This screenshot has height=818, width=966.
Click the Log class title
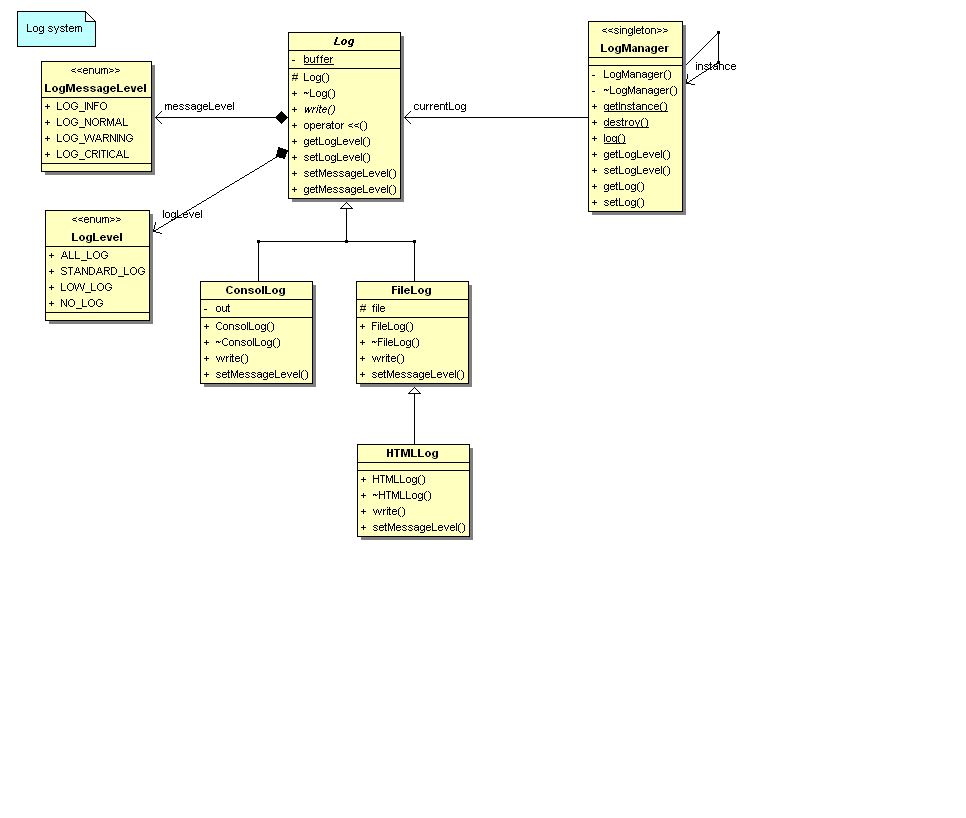tap(344, 42)
